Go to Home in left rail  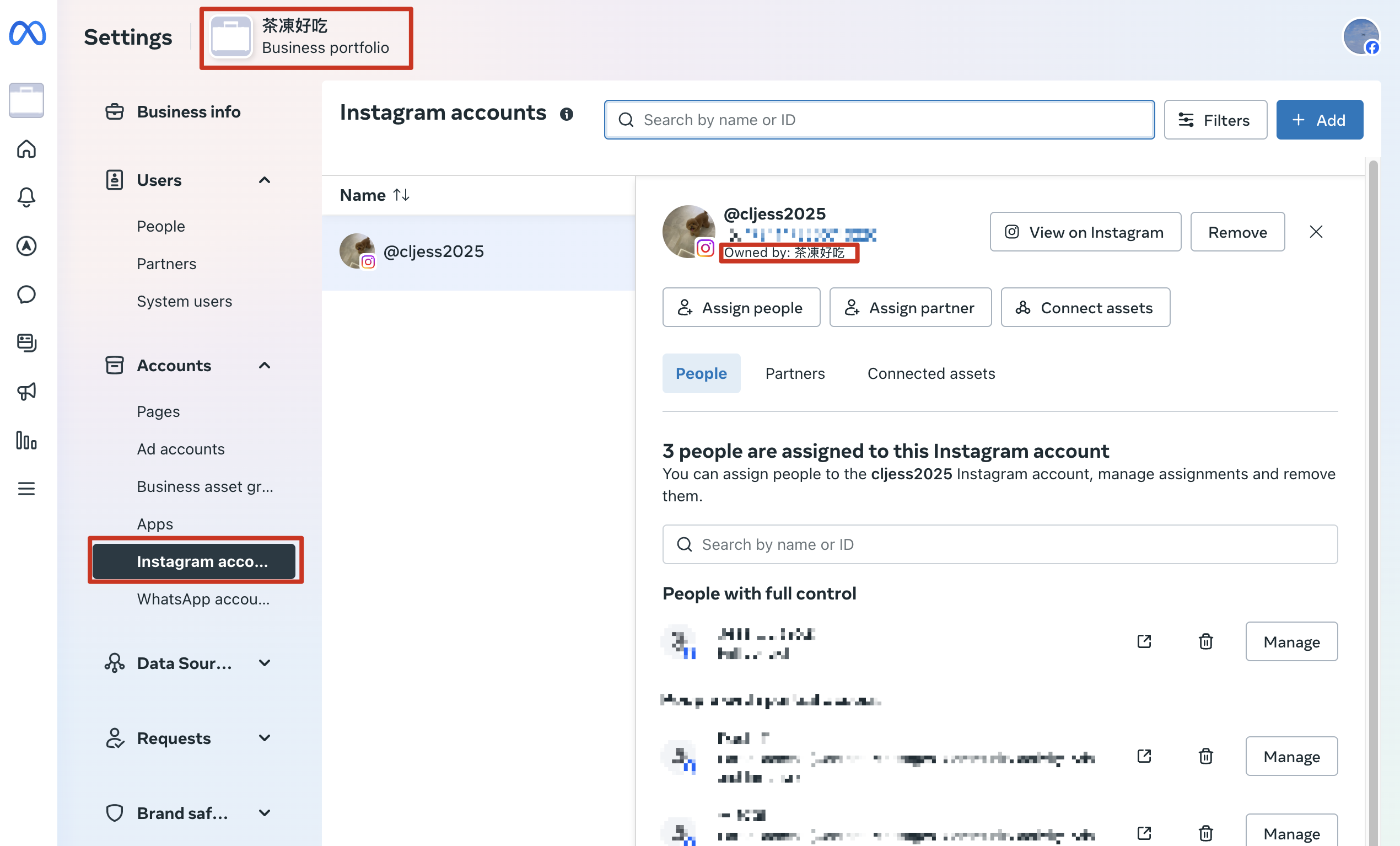pyautogui.click(x=26, y=149)
